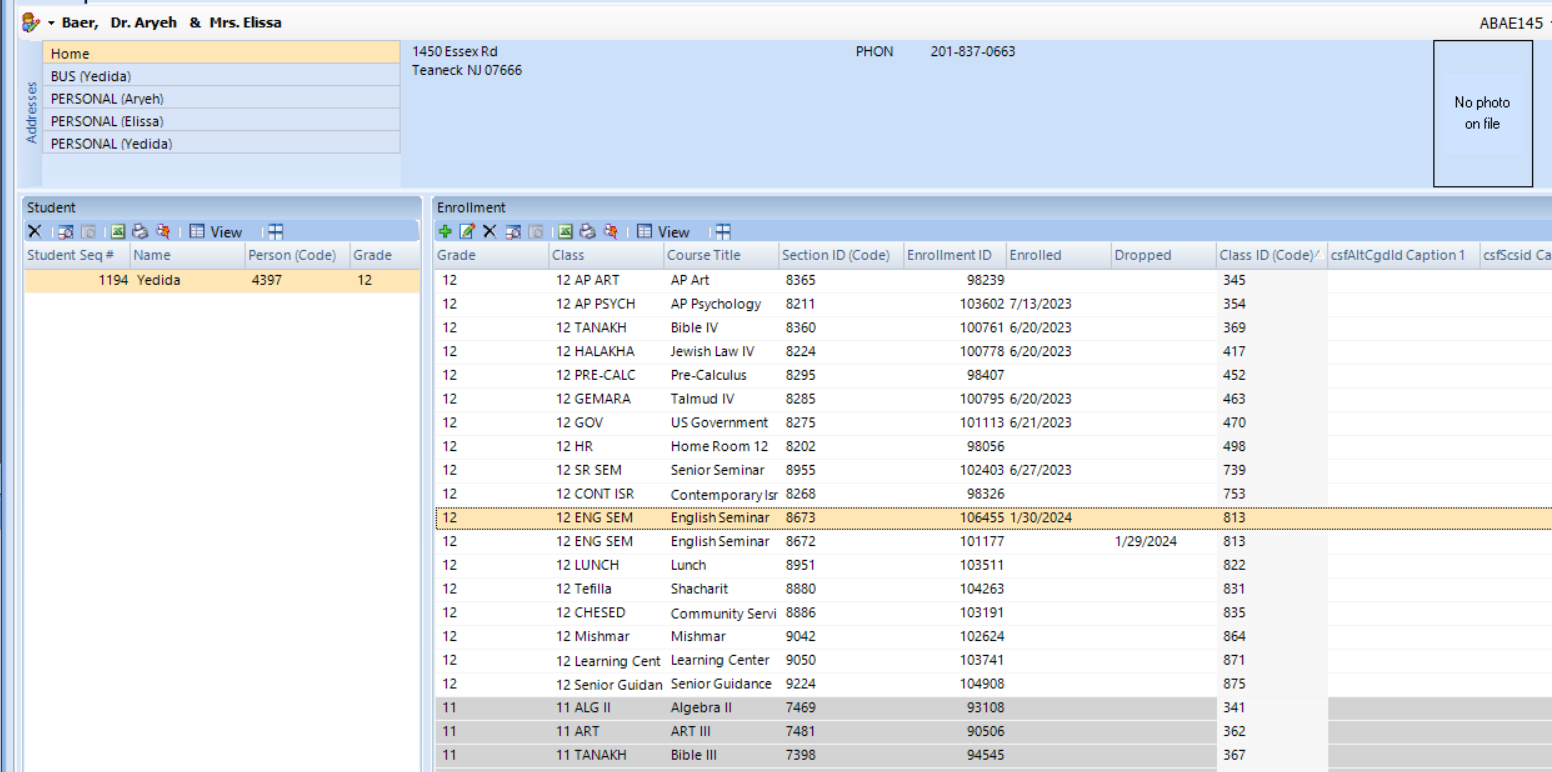The width and height of the screenshot is (1552, 772).
Task: Select student row Yedida
Action: pos(222,281)
